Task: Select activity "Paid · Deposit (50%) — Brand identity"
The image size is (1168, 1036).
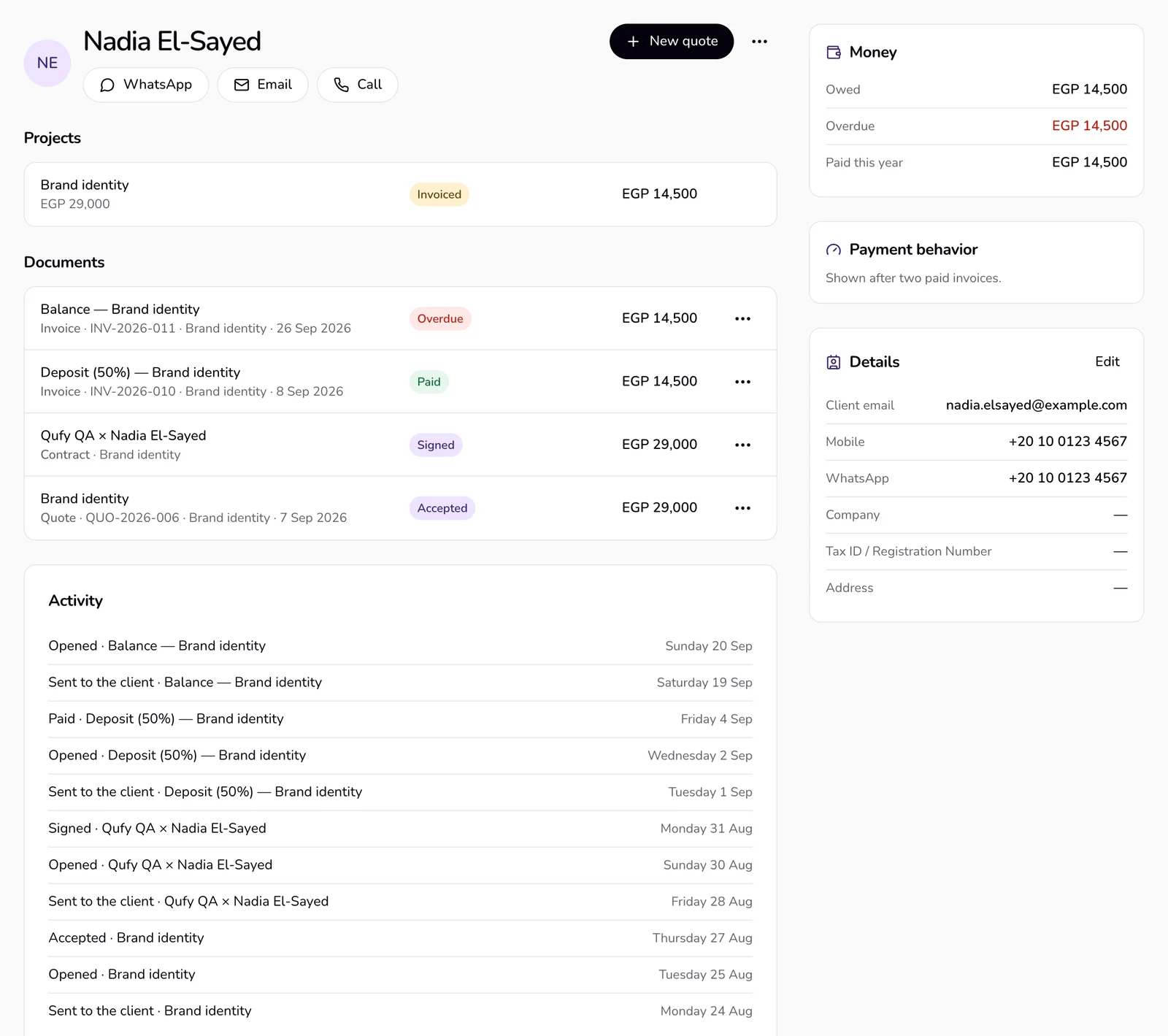Action: coord(400,719)
